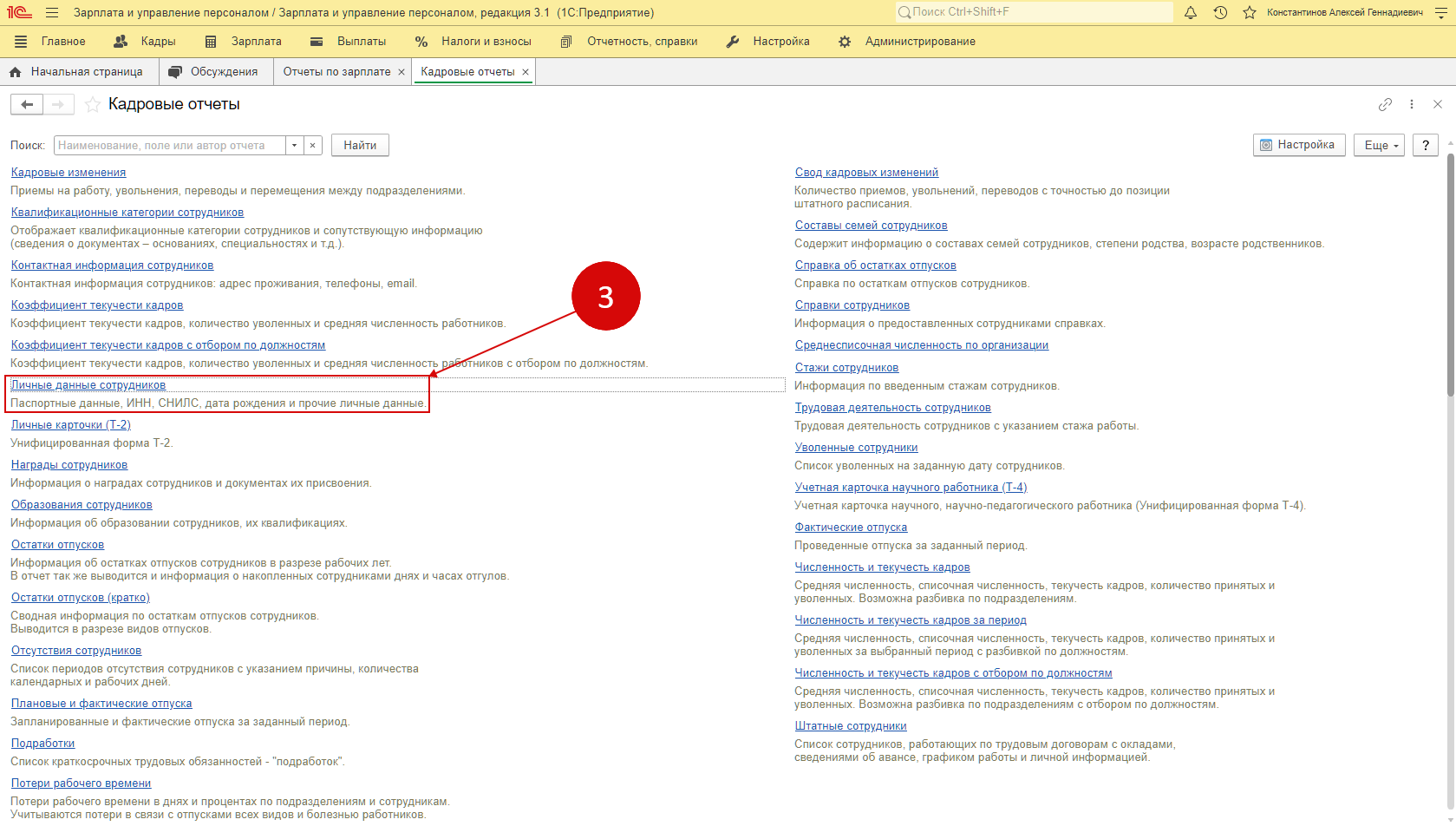The image size is (1456, 826).
Task: Open Отчетность, справки section
Action: (629, 42)
